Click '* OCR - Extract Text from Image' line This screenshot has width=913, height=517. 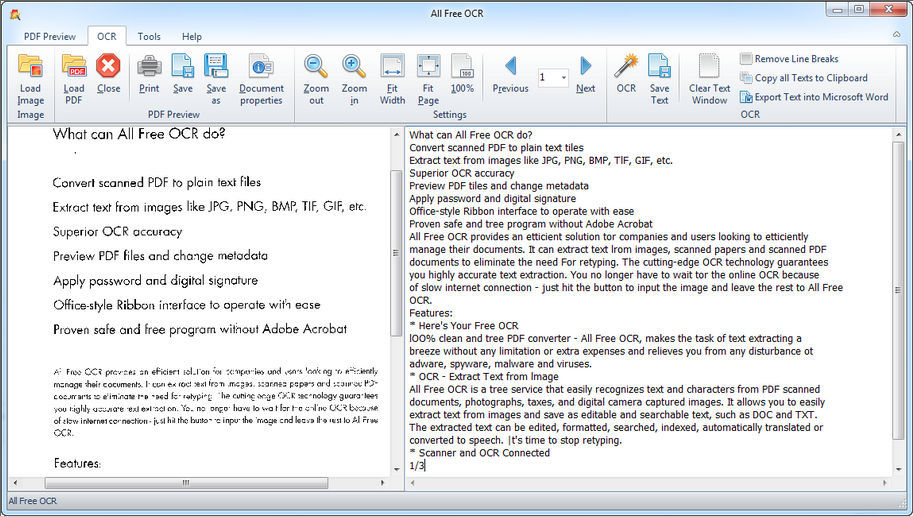pyautogui.click(x=483, y=377)
